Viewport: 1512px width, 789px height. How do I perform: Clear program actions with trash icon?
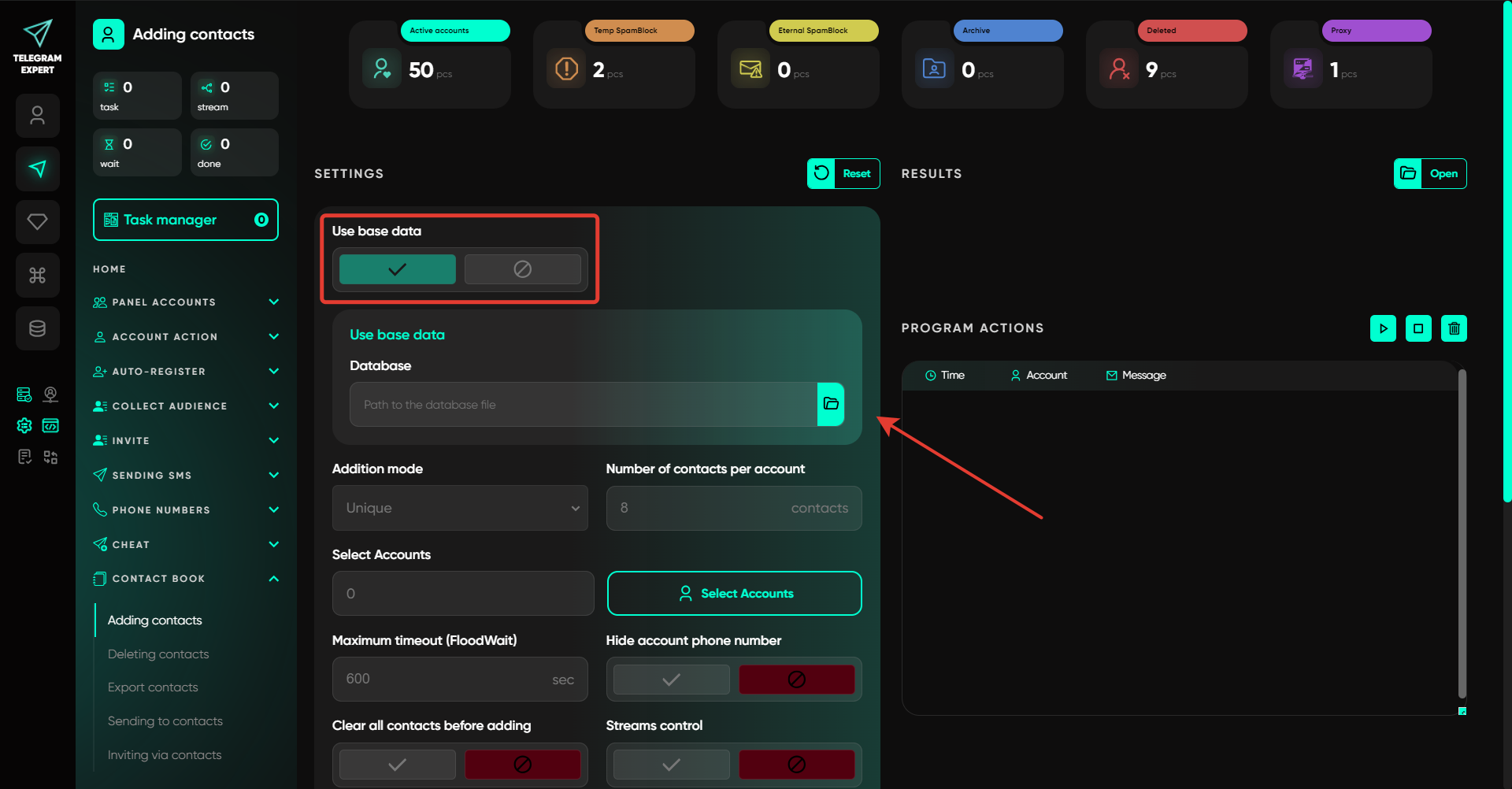point(1454,328)
